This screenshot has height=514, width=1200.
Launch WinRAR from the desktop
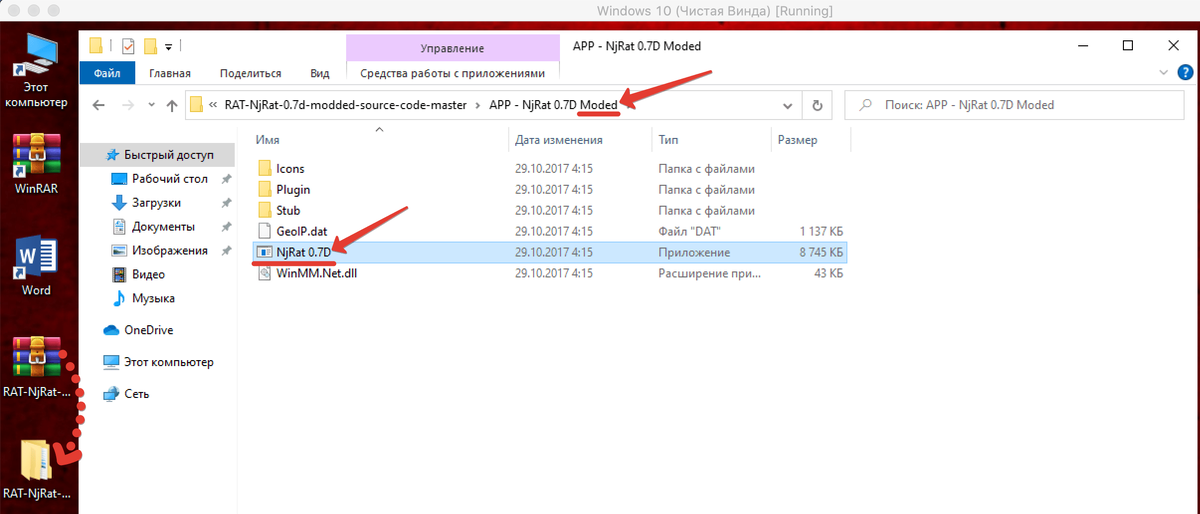[x=36, y=164]
